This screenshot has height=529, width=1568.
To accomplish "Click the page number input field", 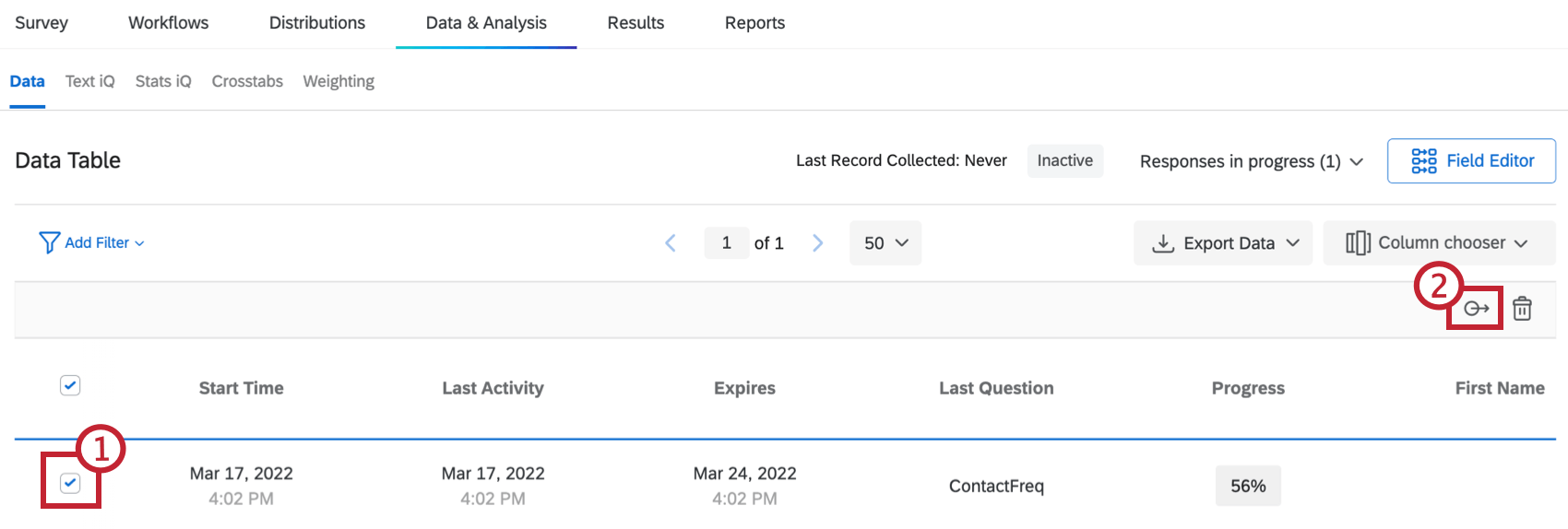I will [x=727, y=242].
